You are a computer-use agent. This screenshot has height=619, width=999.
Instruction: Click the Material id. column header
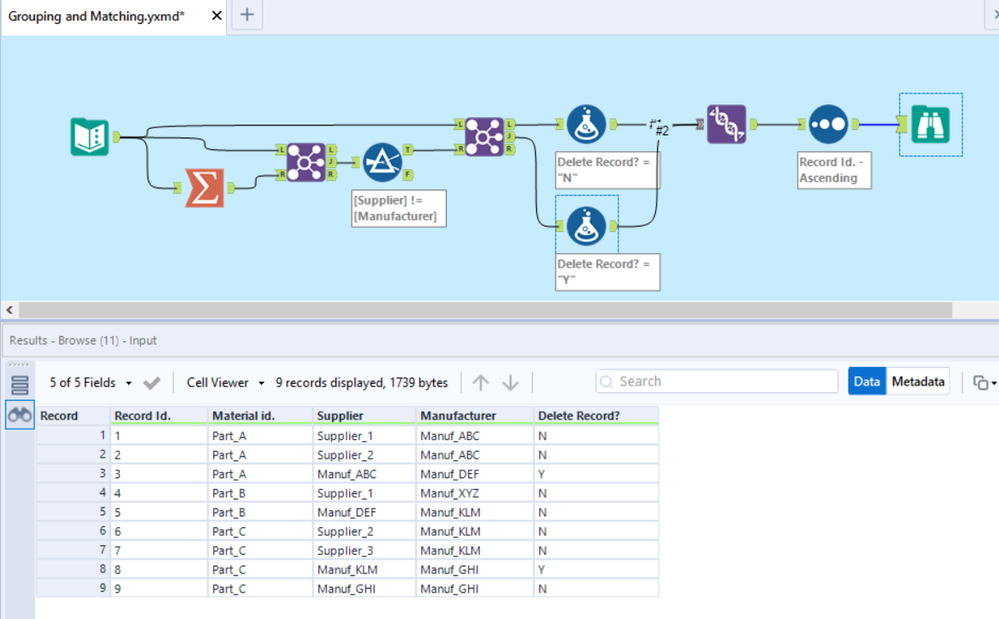pyautogui.click(x=261, y=415)
